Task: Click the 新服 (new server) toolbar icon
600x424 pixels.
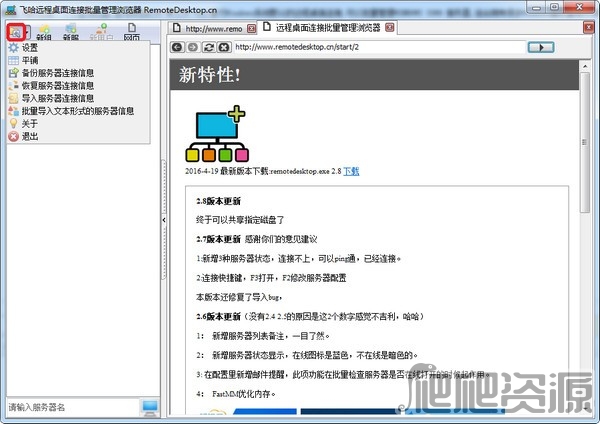Action: click(71, 32)
